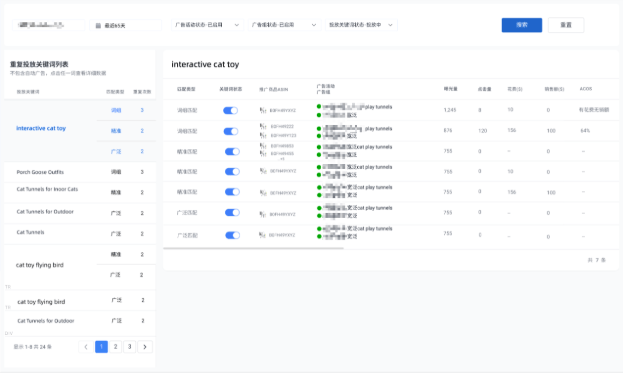Open the ad group status dropdown filter

284,25
